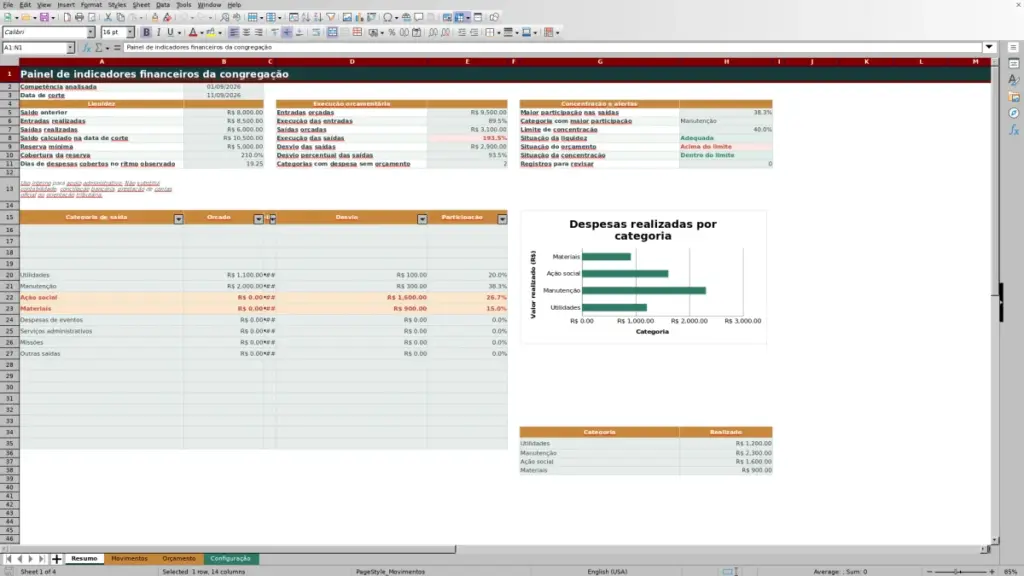Click the Sort ascending icon
This screenshot has width=1024, height=576.
306,18
